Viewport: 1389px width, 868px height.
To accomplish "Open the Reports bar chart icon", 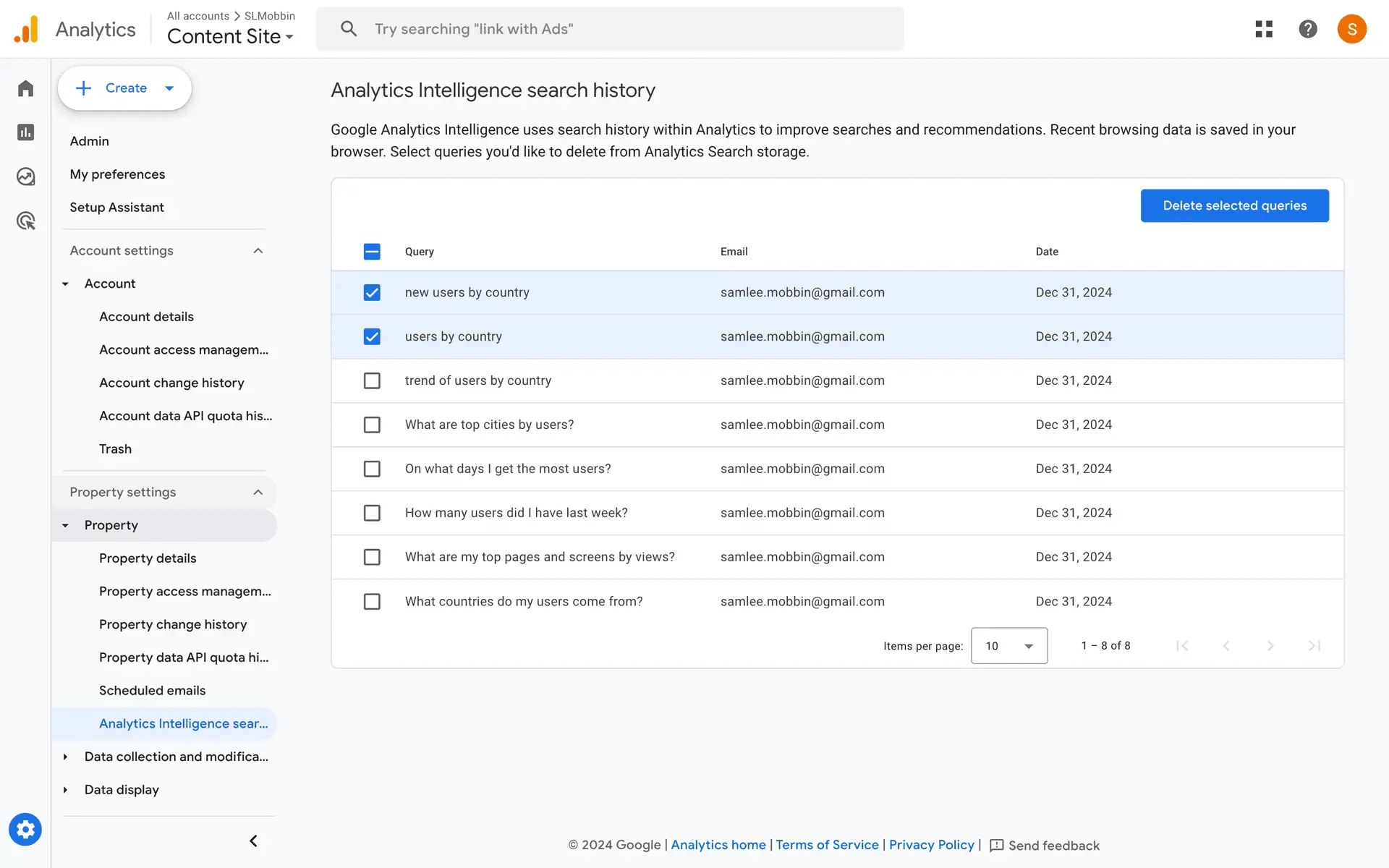I will (26, 132).
